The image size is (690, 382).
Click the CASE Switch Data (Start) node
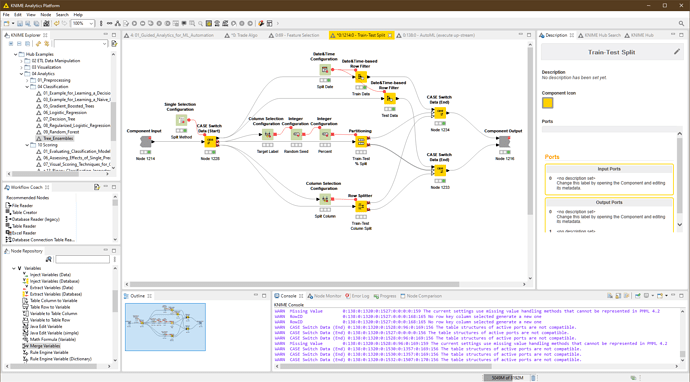point(210,141)
